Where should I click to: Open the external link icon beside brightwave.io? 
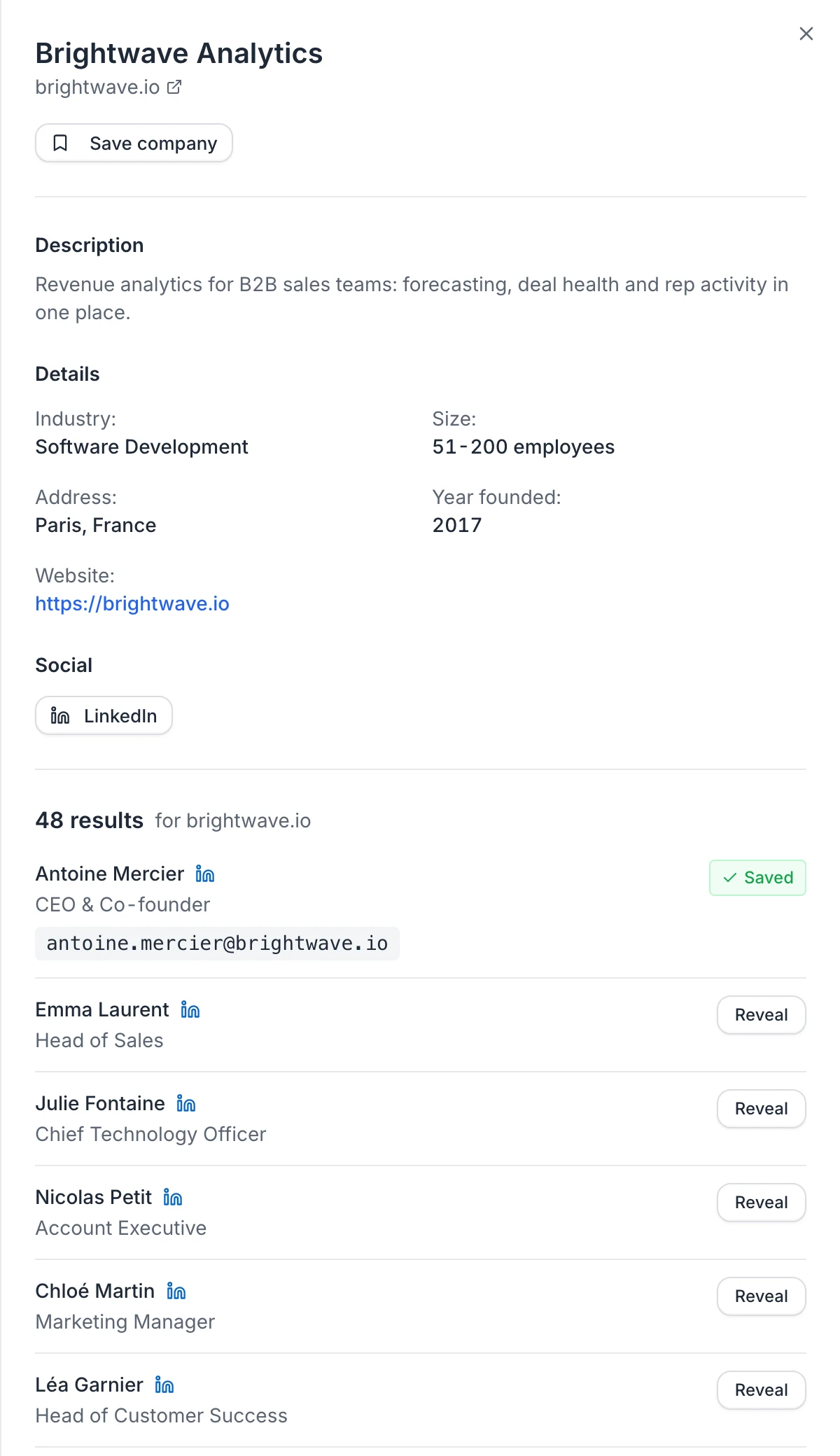[174, 87]
